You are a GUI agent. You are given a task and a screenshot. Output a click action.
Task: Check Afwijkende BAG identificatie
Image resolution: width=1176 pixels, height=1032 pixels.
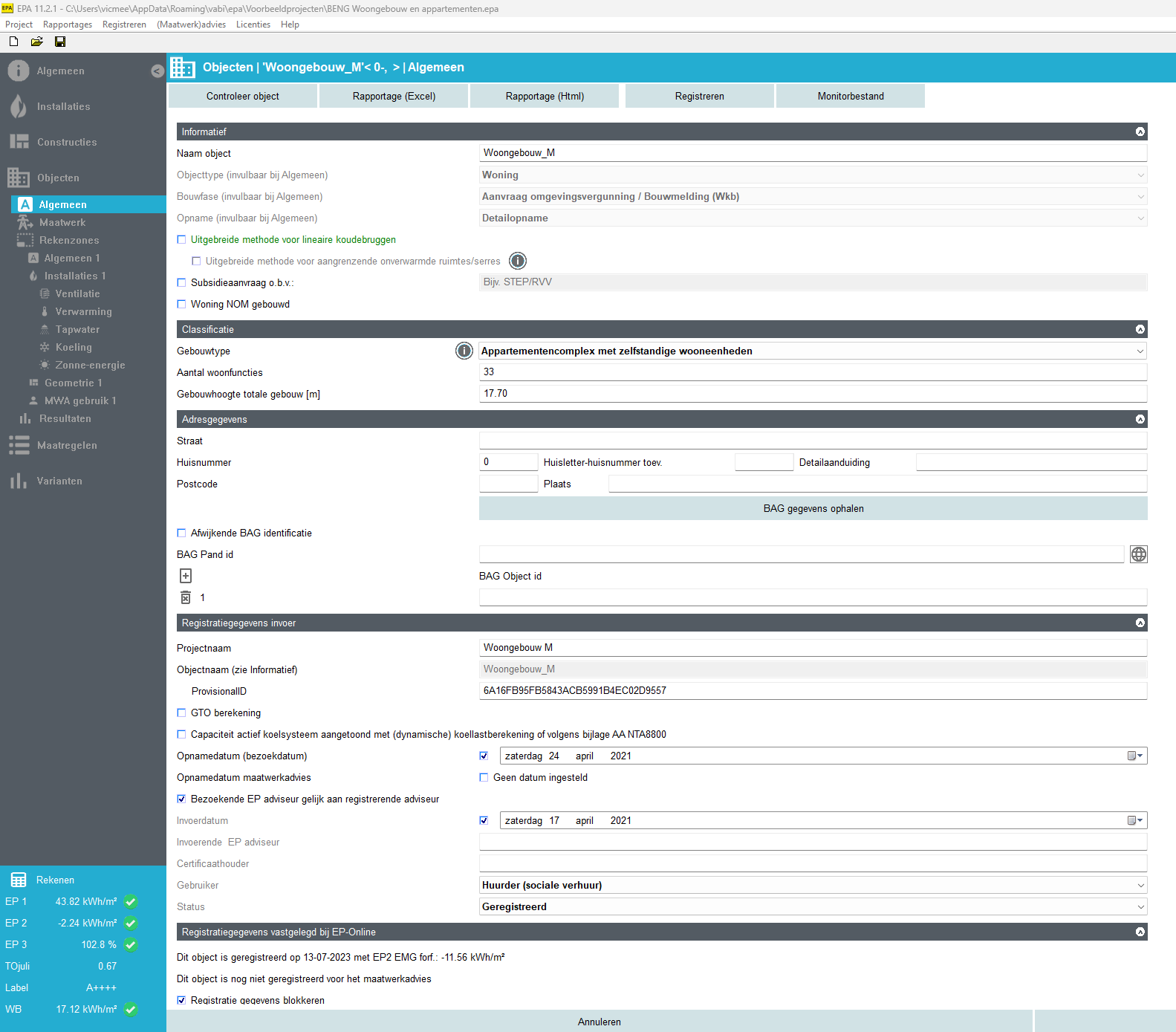pyautogui.click(x=182, y=533)
